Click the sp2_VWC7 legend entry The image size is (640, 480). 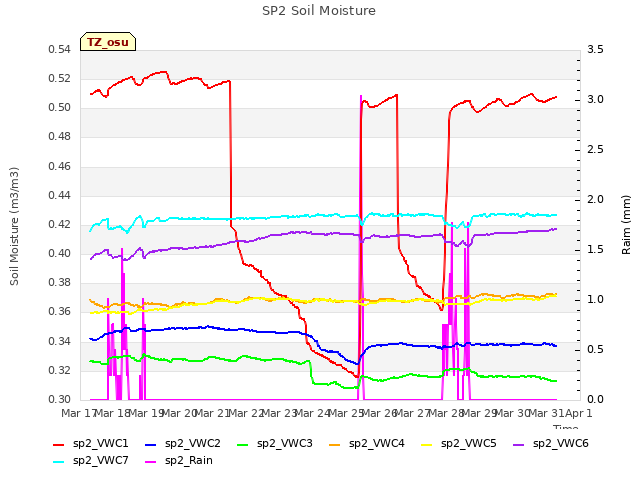pos(91,461)
